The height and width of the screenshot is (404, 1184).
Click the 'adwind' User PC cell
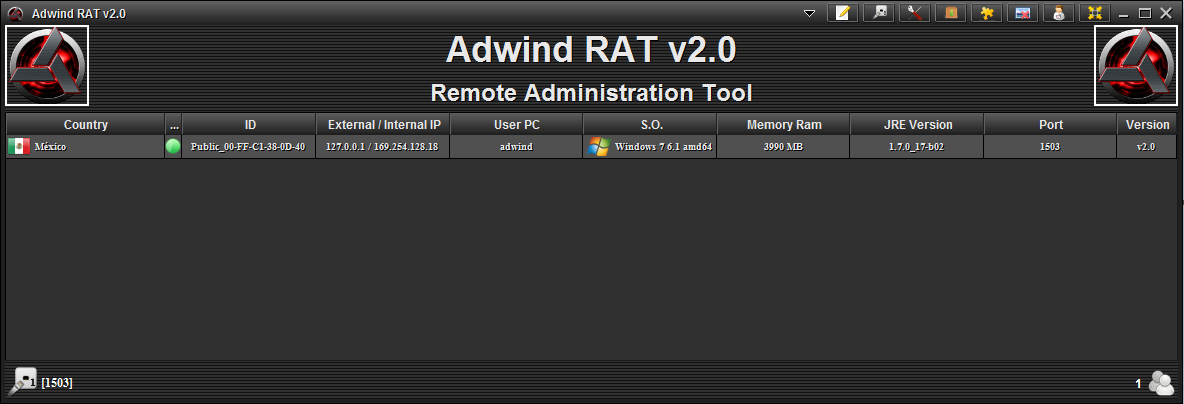(x=516, y=146)
